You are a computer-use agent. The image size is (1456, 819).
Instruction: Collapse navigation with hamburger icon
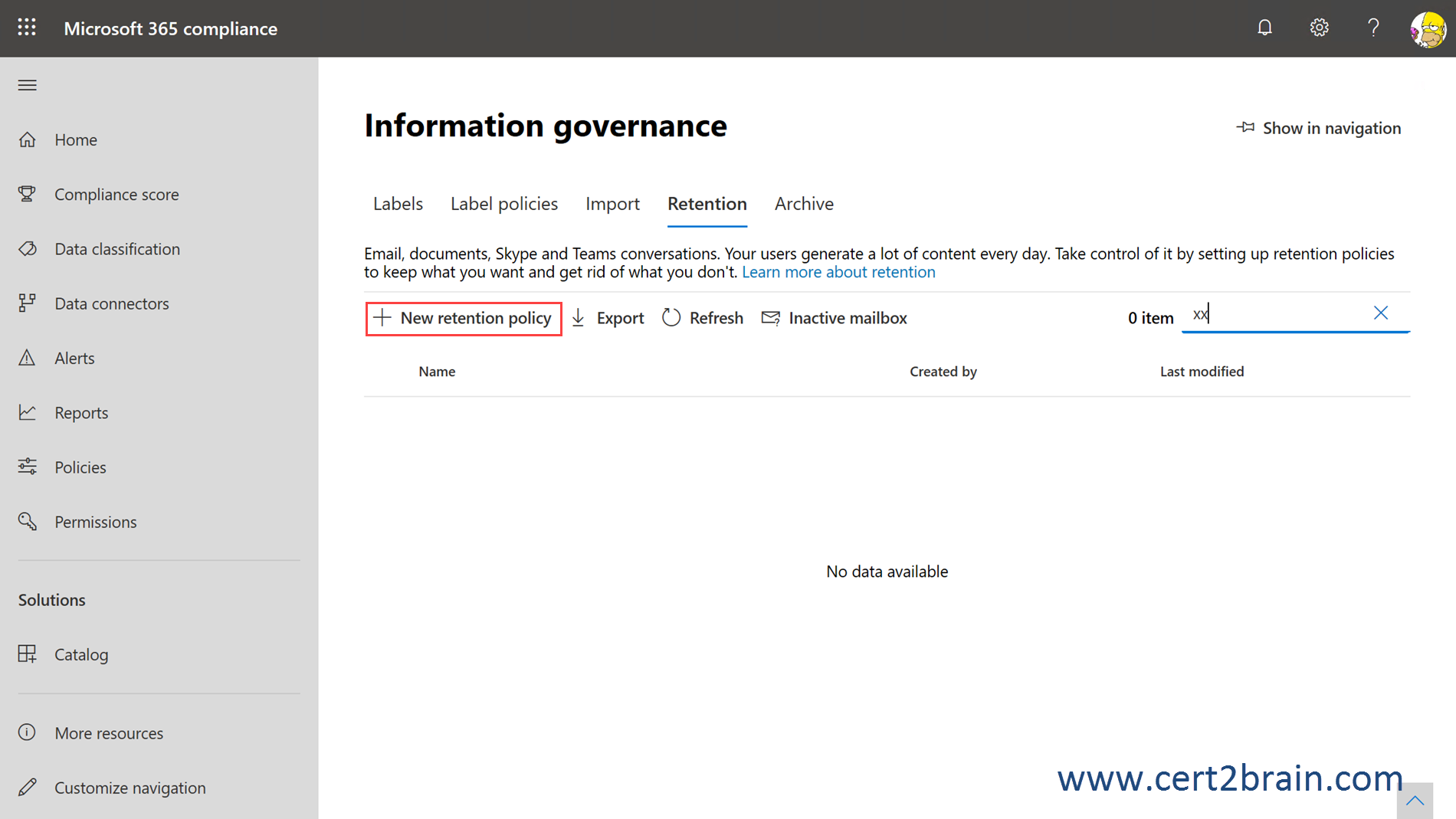[x=28, y=85]
